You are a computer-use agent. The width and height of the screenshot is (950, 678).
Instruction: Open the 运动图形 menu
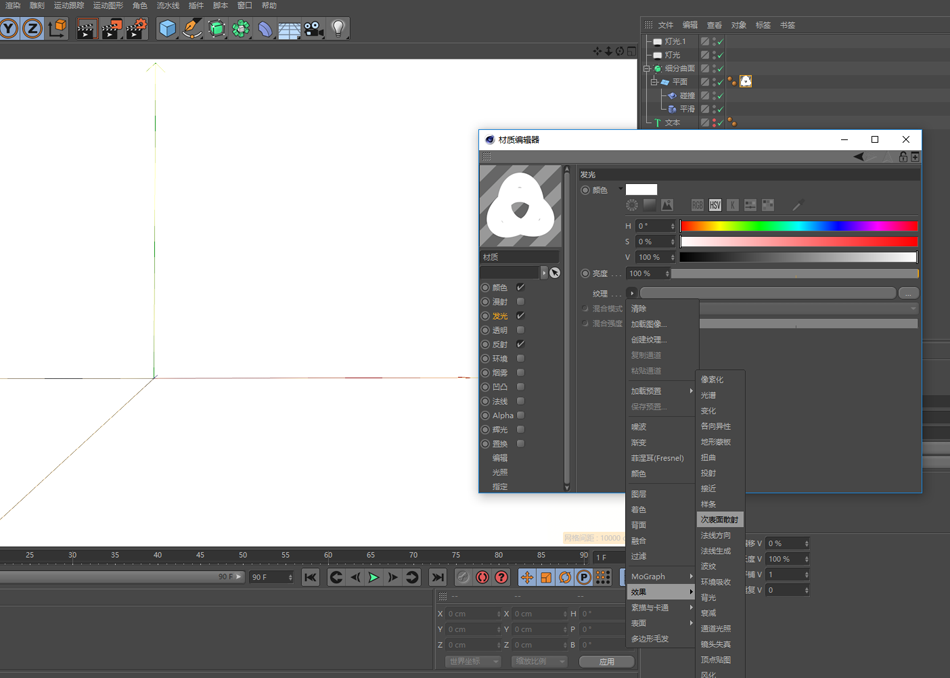tap(108, 5)
